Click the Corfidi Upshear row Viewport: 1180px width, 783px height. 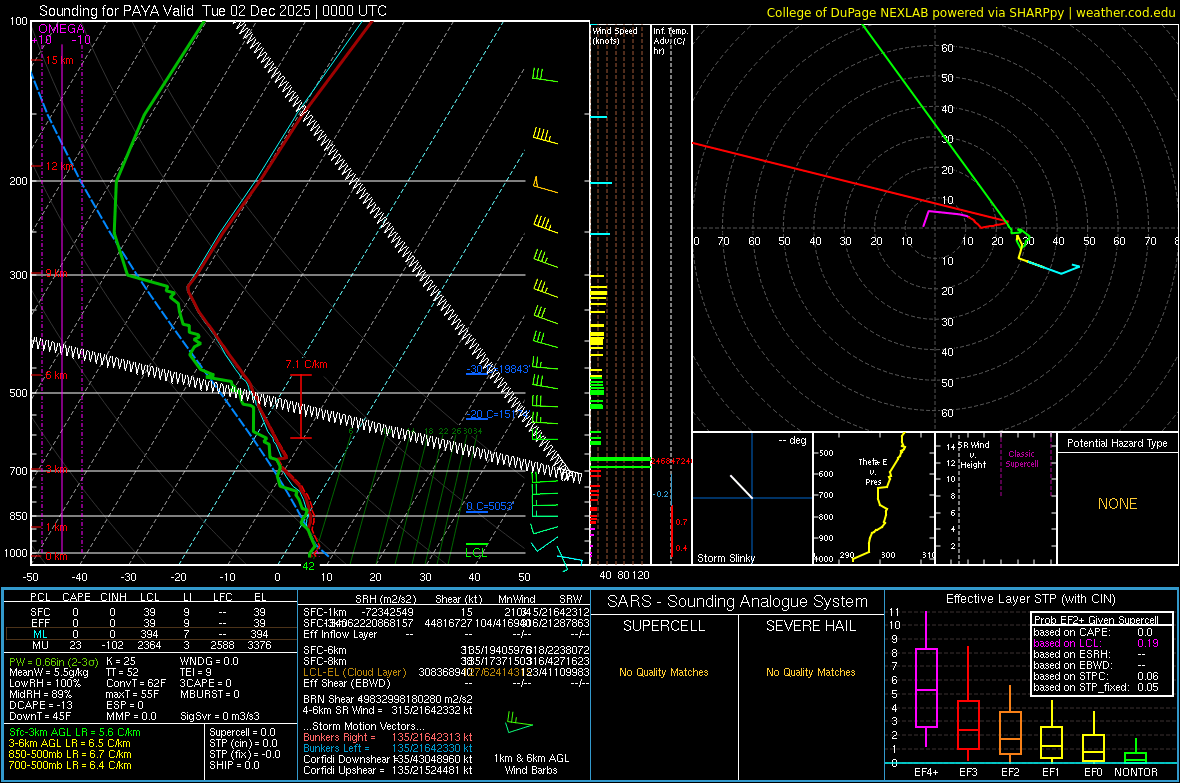point(388,769)
